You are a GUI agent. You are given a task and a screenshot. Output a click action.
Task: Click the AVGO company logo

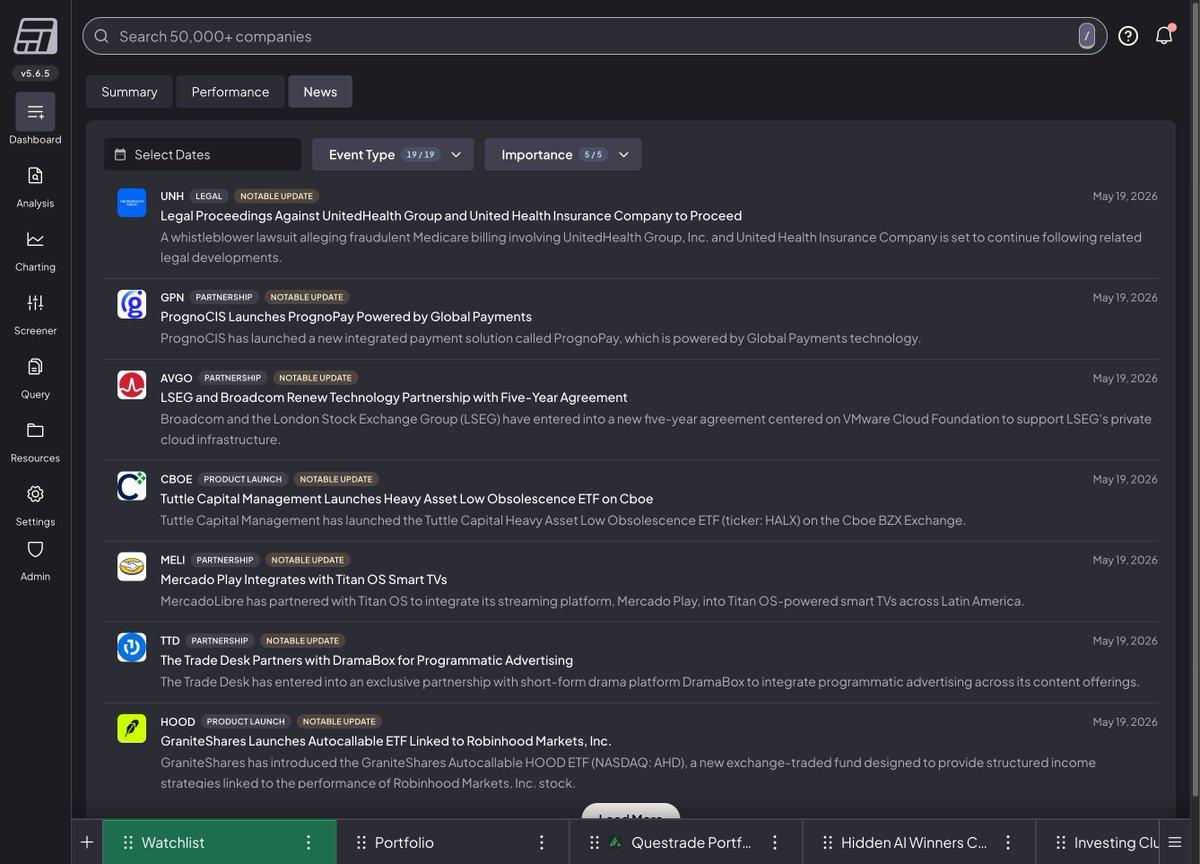(x=131, y=385)
